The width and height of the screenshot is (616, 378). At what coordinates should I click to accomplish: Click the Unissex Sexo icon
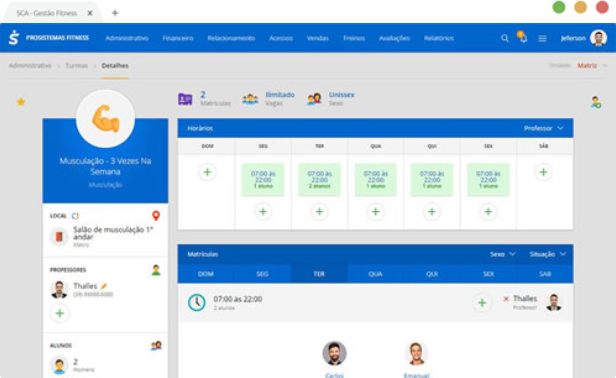tap(314, 99)
